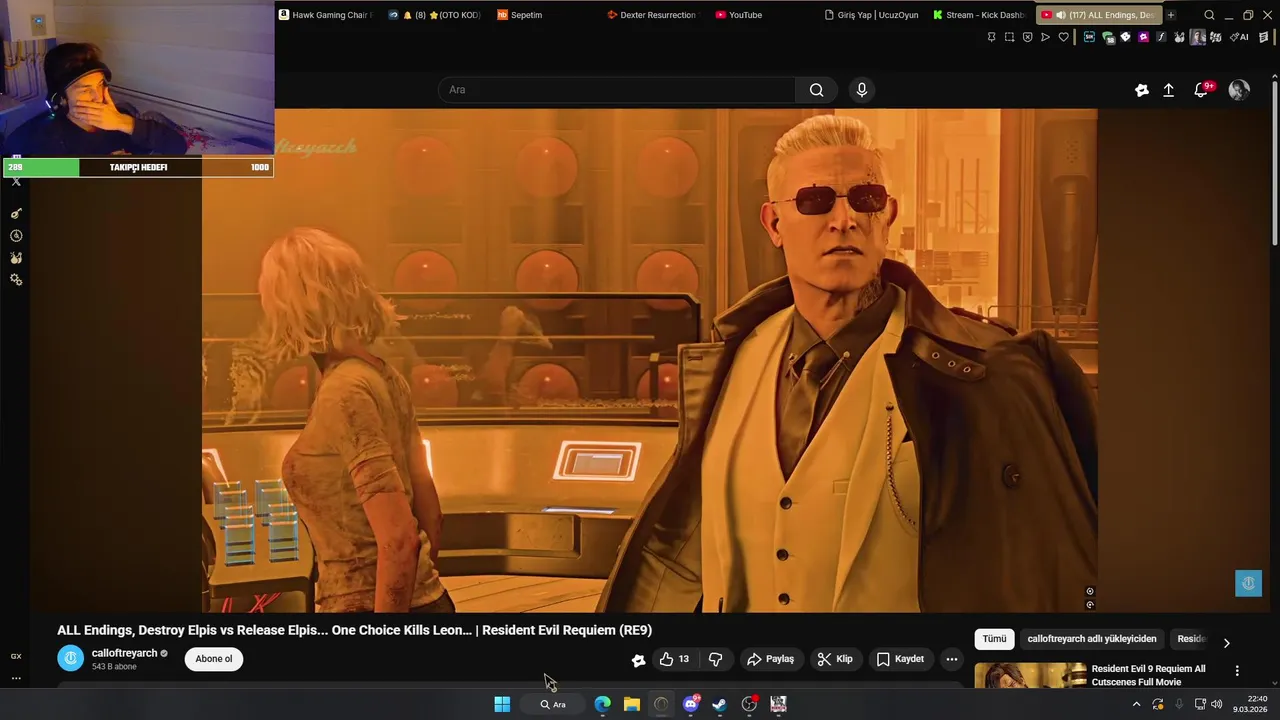The image size is (1280, 720).
Task: Click the YouTube search magnifier button
Action: pyautogui.click(x=816, y=90)
